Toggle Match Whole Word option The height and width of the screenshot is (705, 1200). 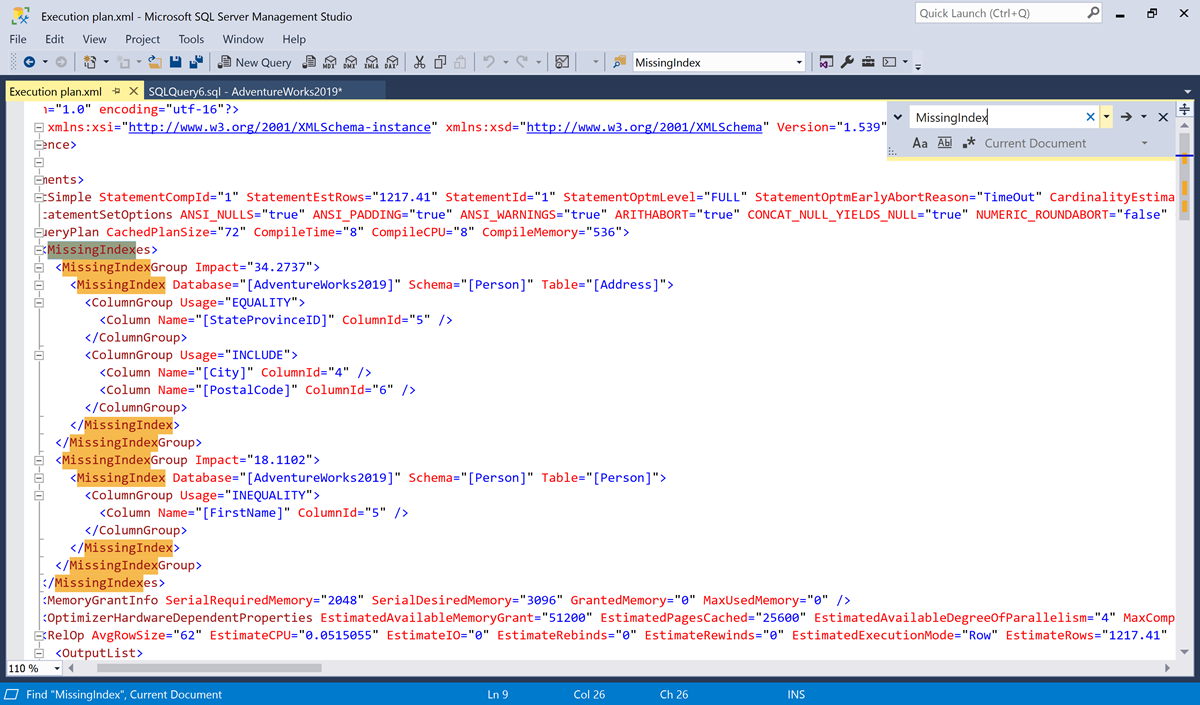tap(945, 143)
